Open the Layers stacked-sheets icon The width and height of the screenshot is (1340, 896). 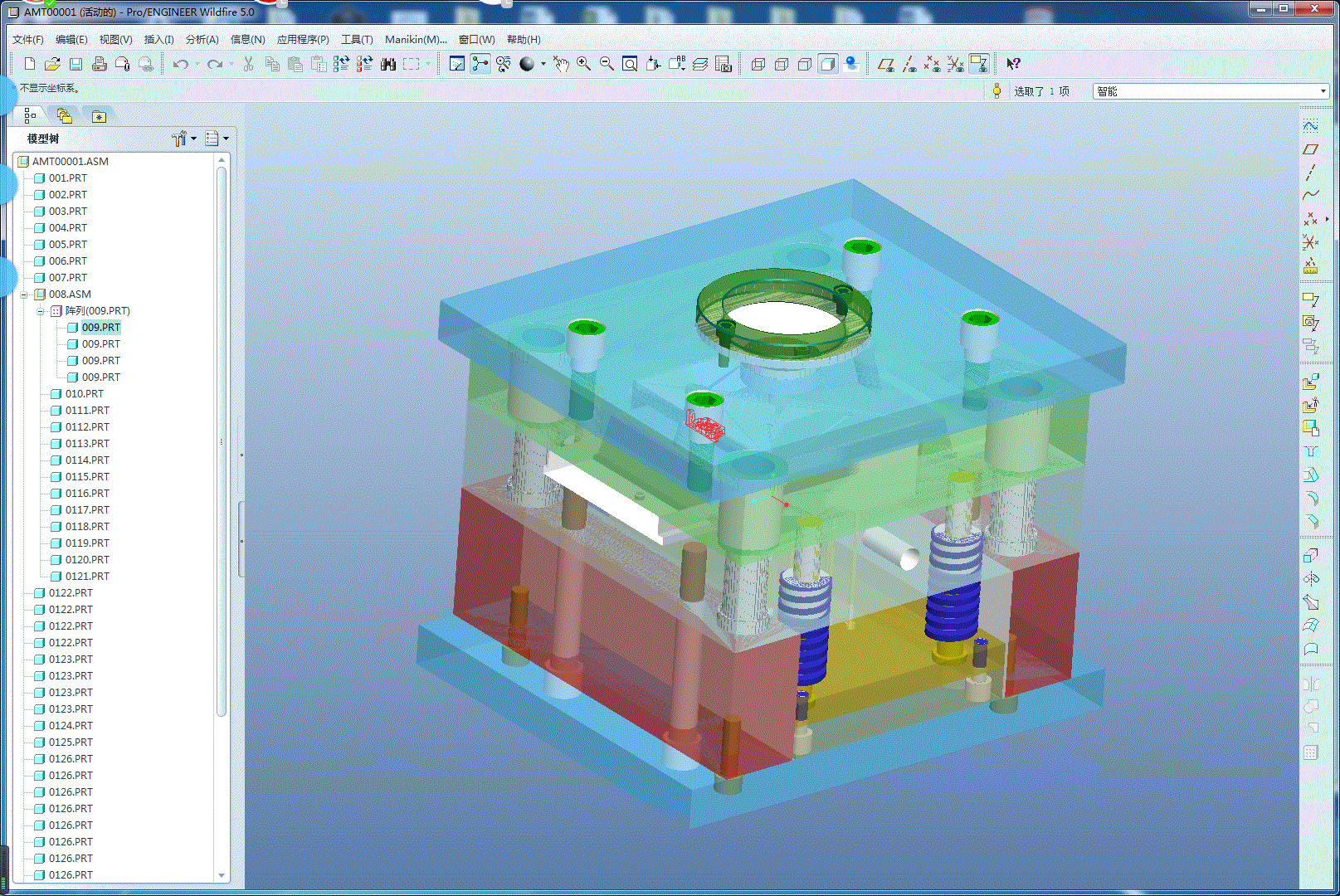tap(700, 64)
